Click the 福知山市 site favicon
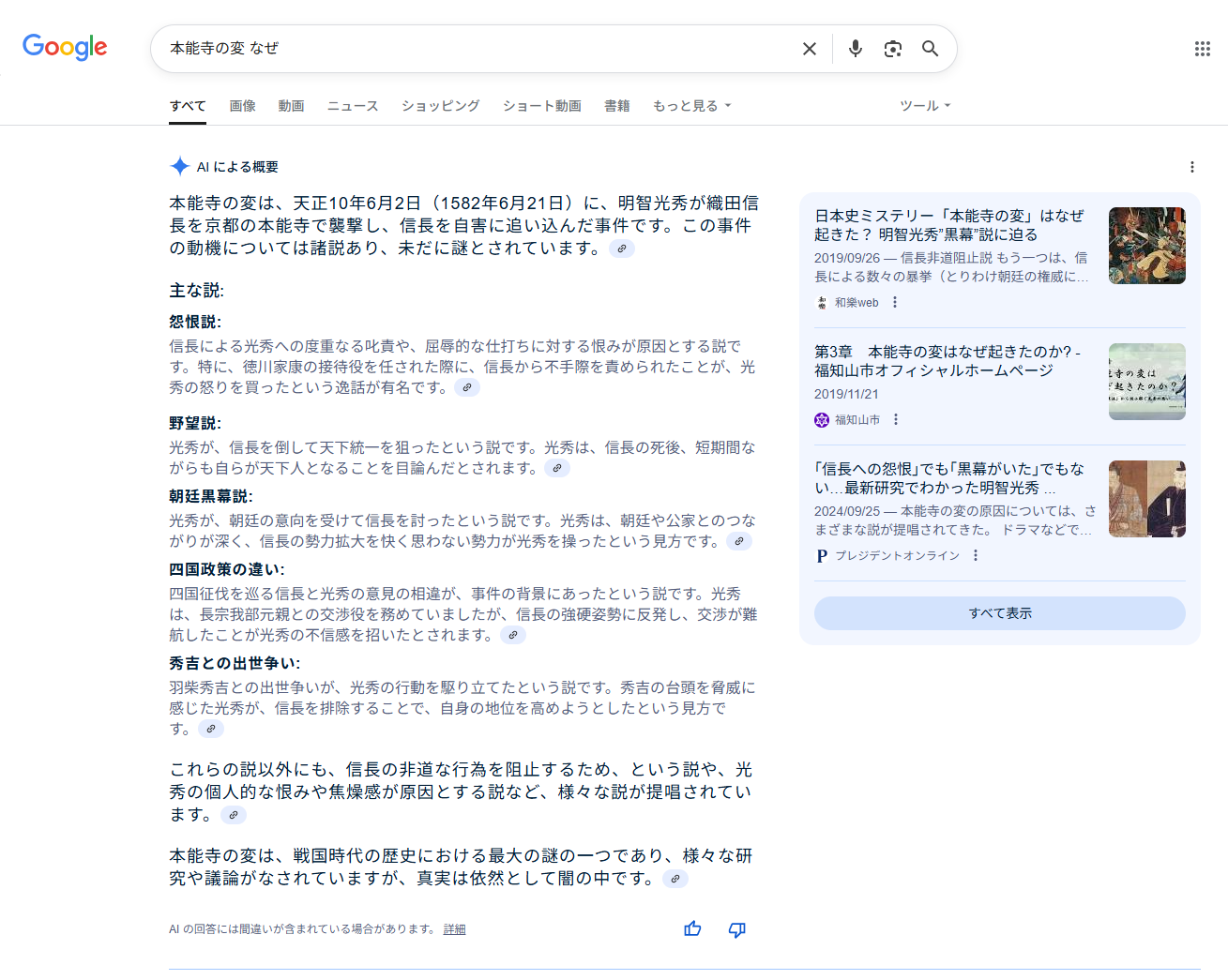 point(822,419)
